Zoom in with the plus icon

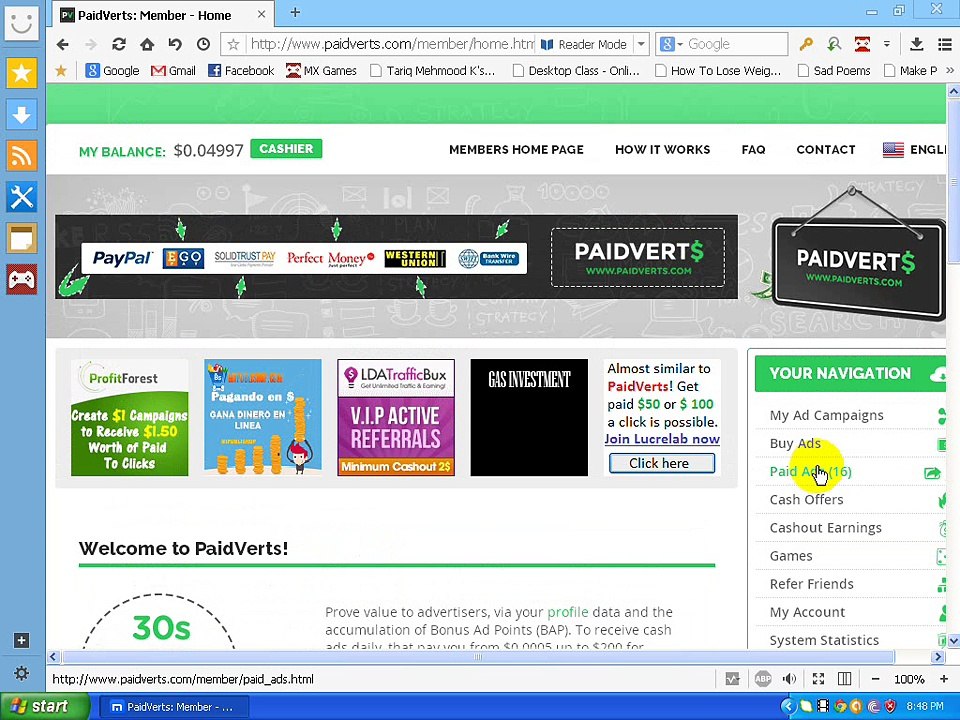point(943,679)
